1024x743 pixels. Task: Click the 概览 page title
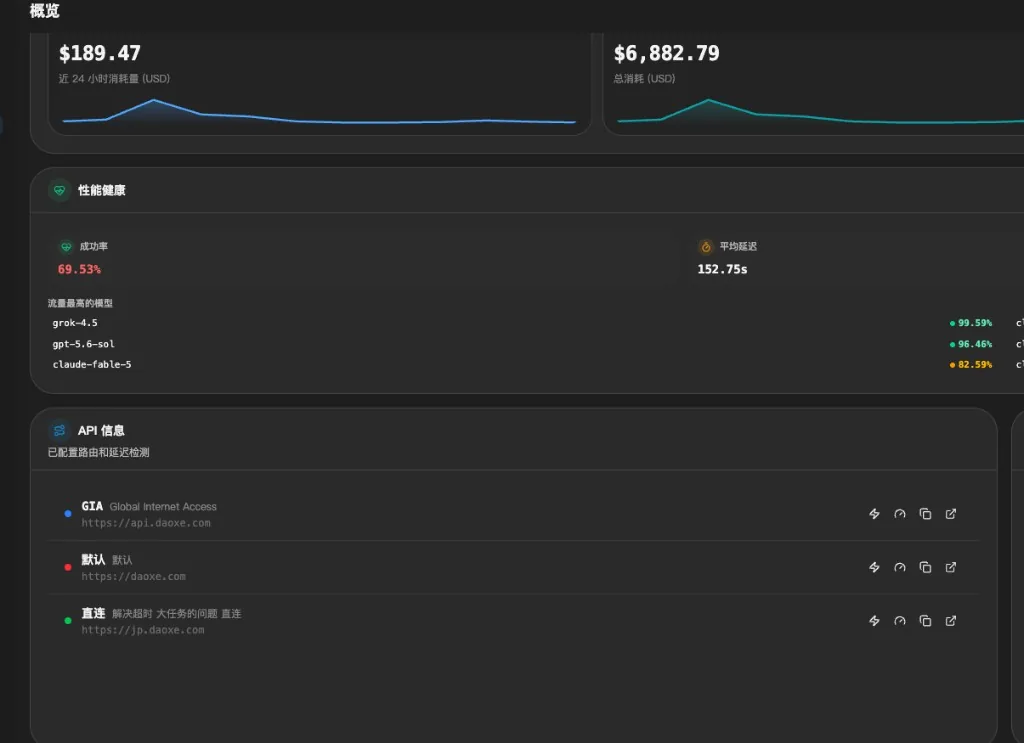(x=44, y=10)
